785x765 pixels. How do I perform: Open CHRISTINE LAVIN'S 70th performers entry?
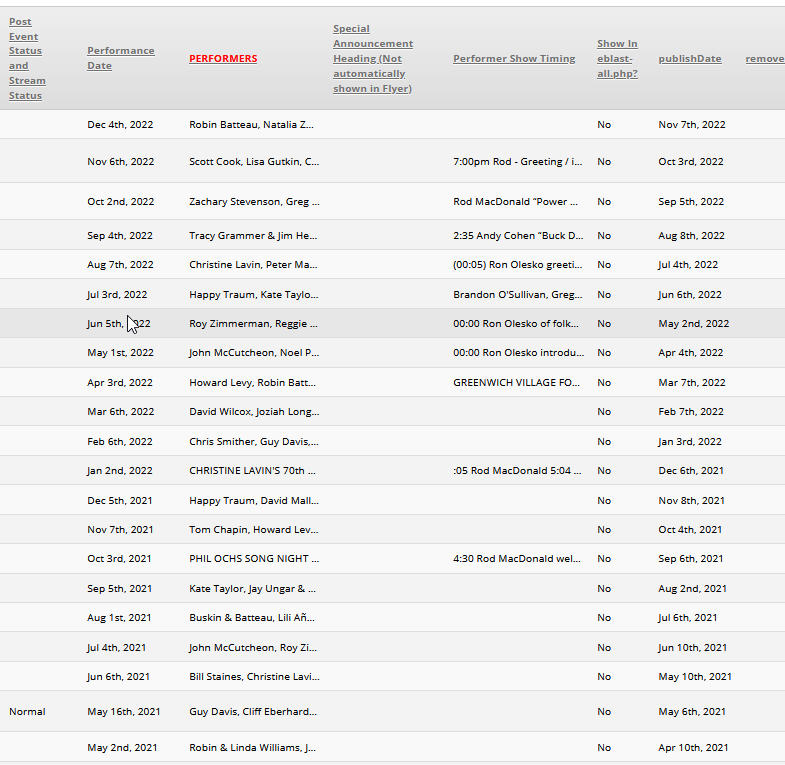click(252, 471)
